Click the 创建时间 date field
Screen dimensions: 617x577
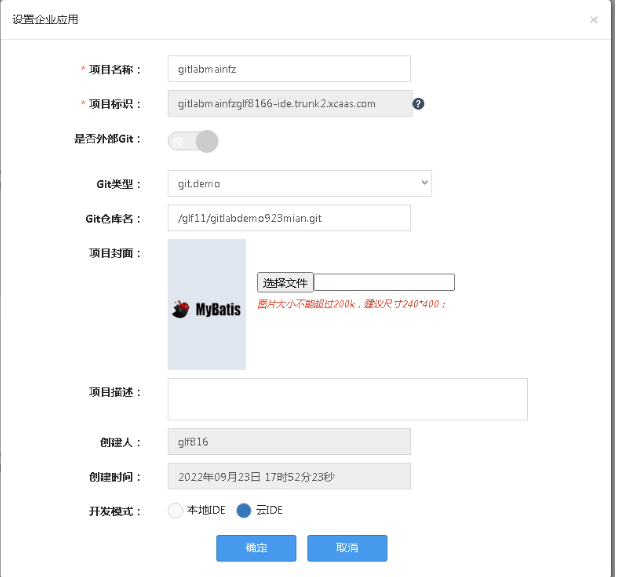click(x=289, y=477)
